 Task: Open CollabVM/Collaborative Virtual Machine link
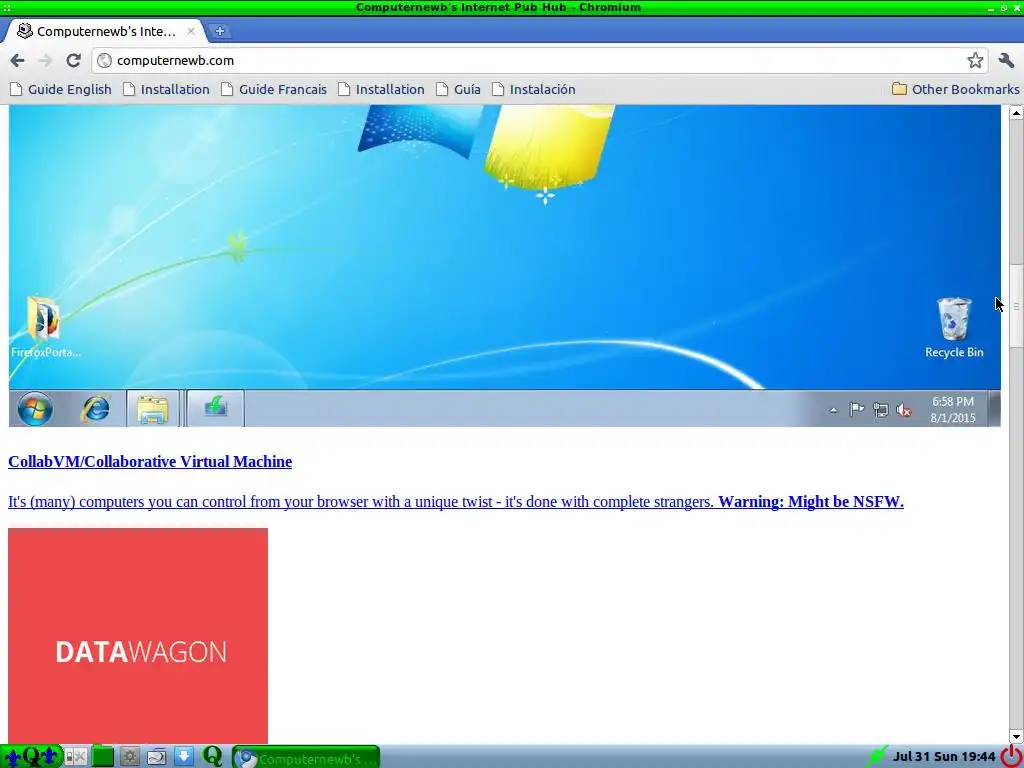(150, 462)
